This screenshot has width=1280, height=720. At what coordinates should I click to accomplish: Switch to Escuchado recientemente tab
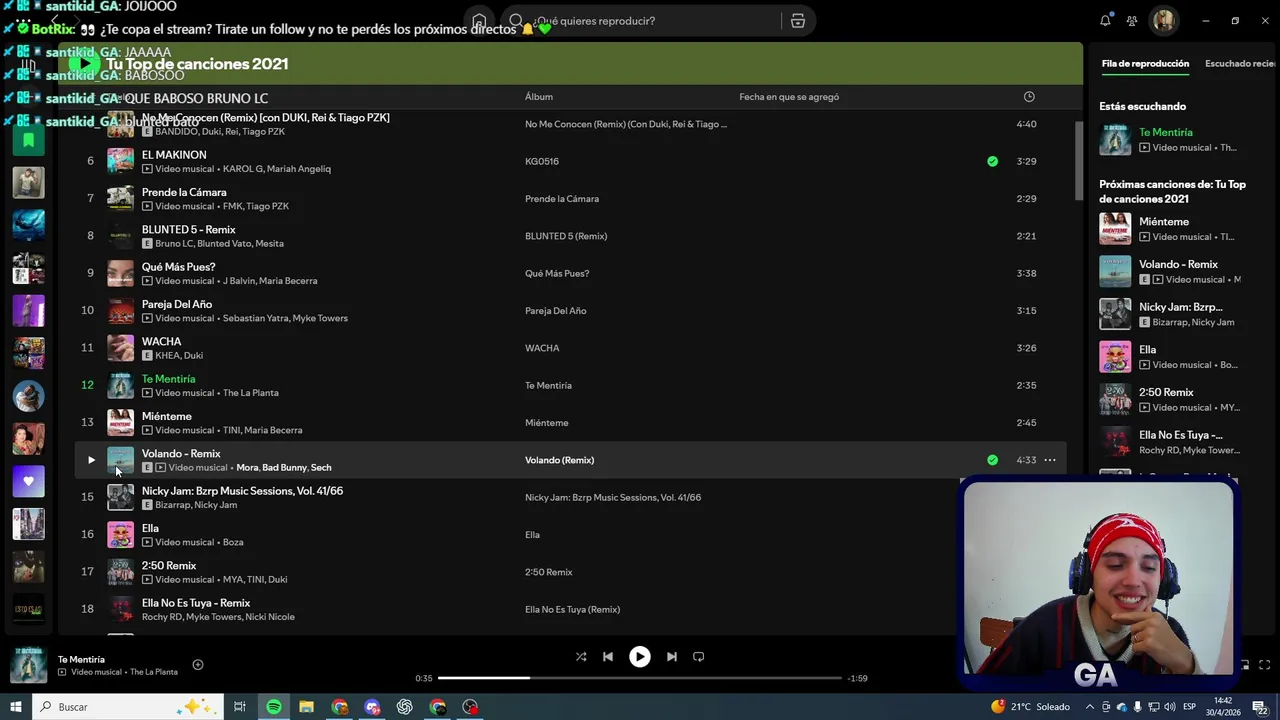coord(1240,63)
